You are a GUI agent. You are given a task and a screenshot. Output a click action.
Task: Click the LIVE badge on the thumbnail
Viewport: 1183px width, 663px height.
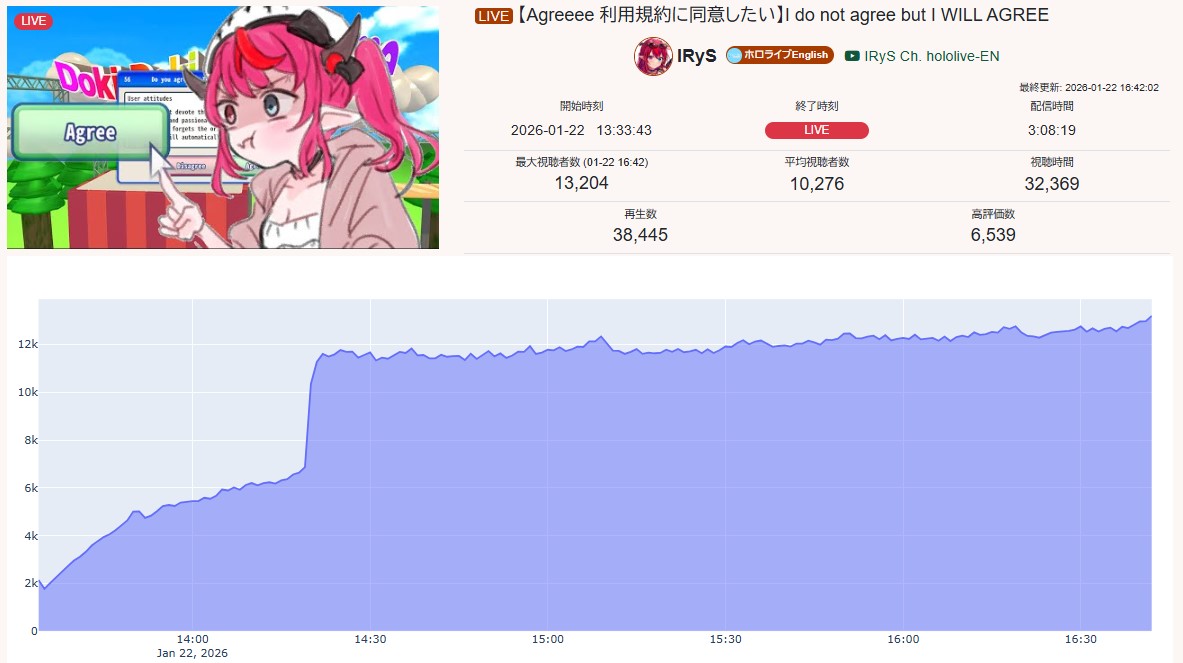pyautogui.click(x=33, y=20)
